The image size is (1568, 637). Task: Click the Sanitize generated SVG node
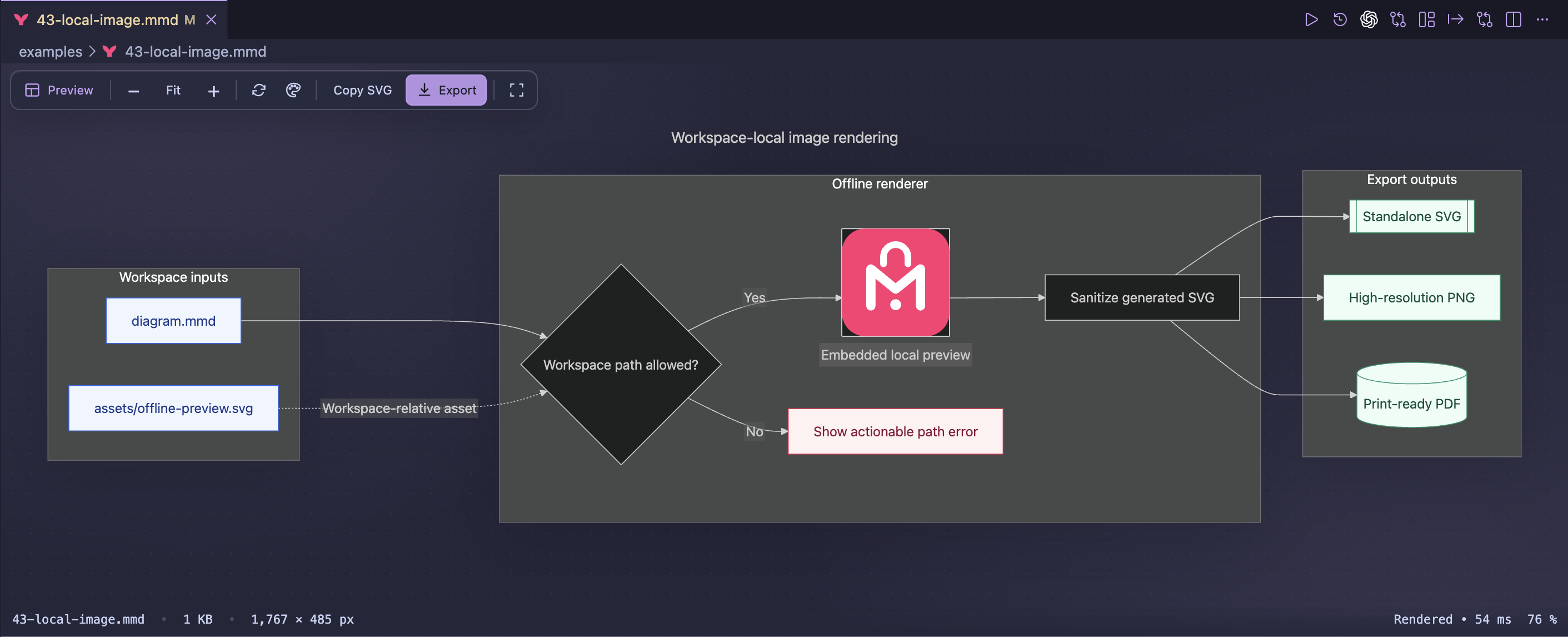pos(1142,298)
